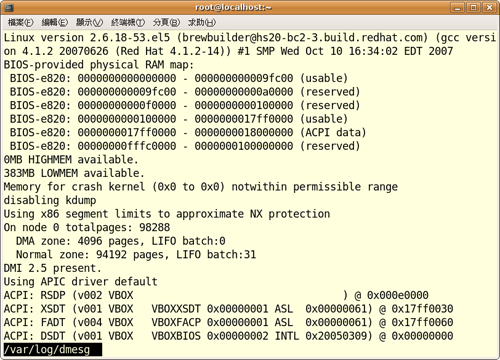The image size is (500, 360).
Task: Open the 顯示(V) View menu
Action: (89, 22)
